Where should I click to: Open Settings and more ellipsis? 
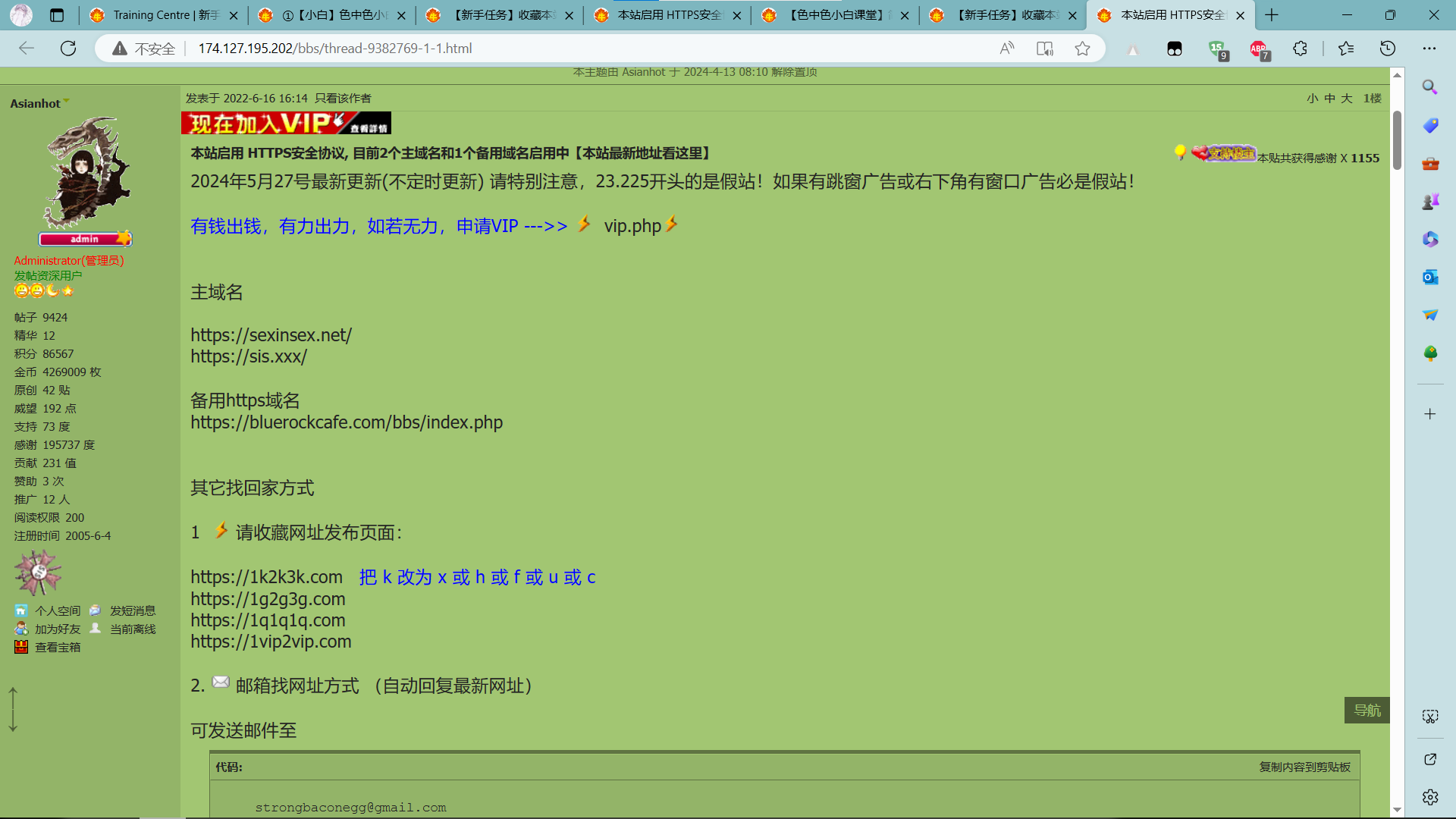pos(1429,49)
